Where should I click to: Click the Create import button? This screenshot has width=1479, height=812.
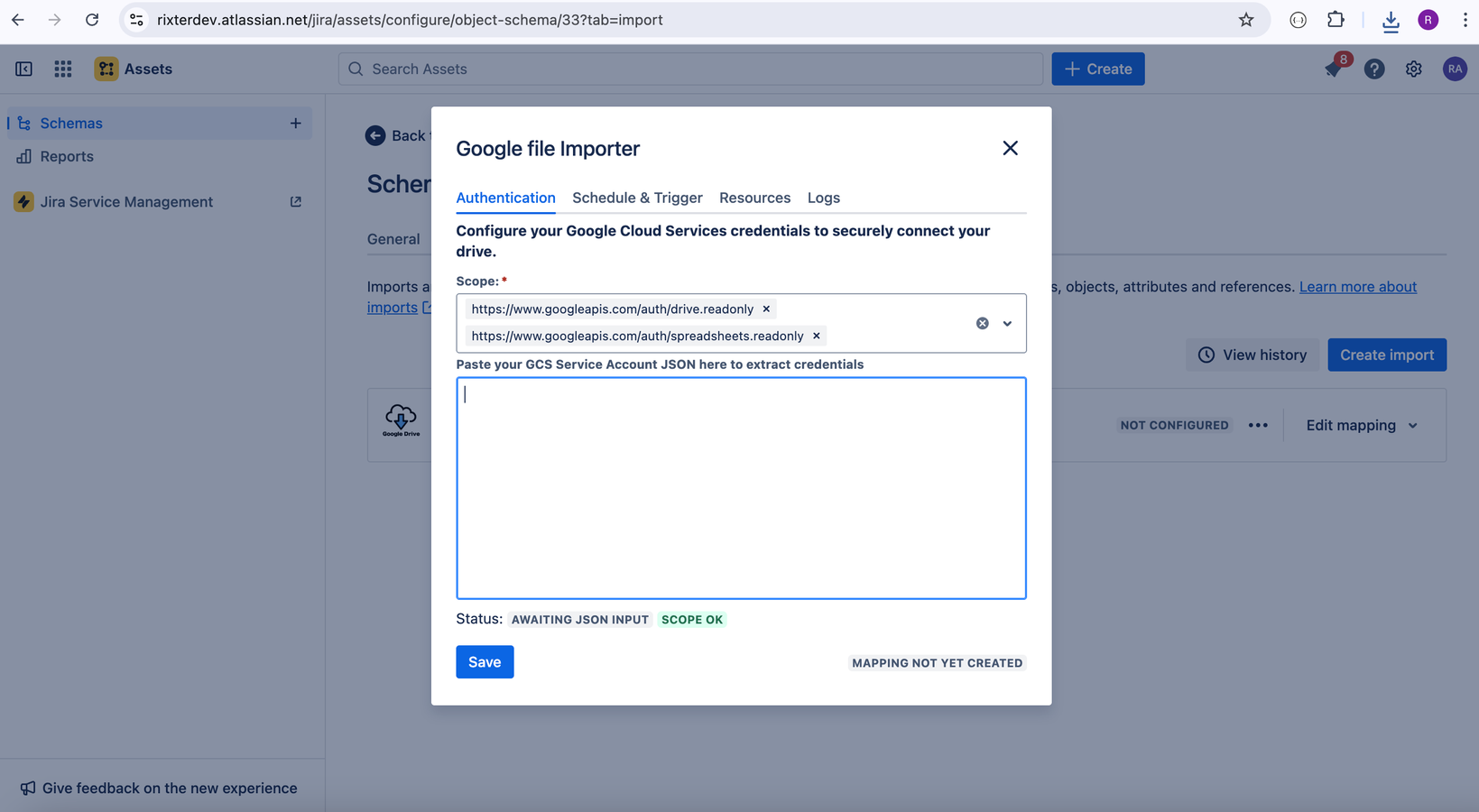1387,355
